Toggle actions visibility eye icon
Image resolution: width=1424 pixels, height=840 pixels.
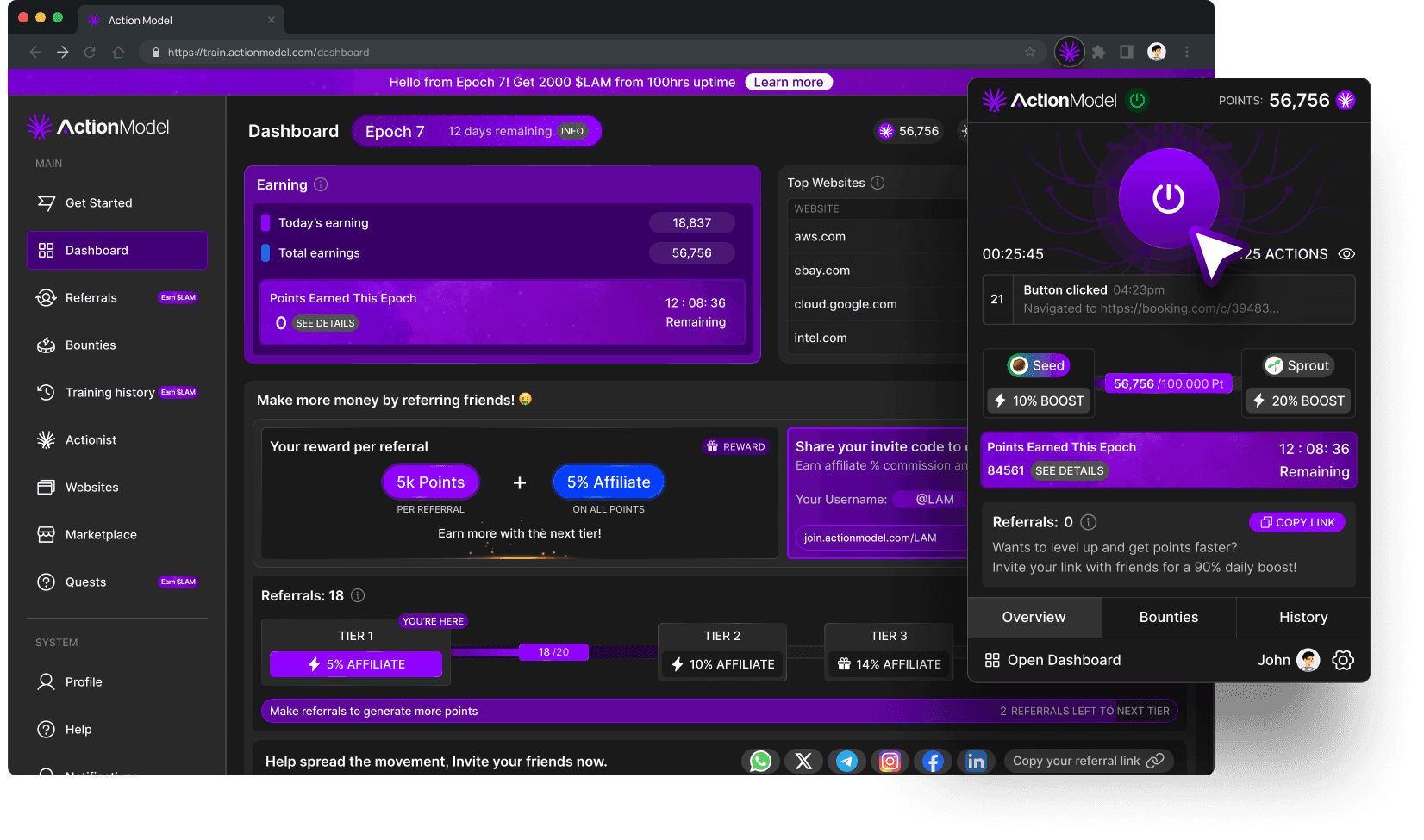point(1346,254)
